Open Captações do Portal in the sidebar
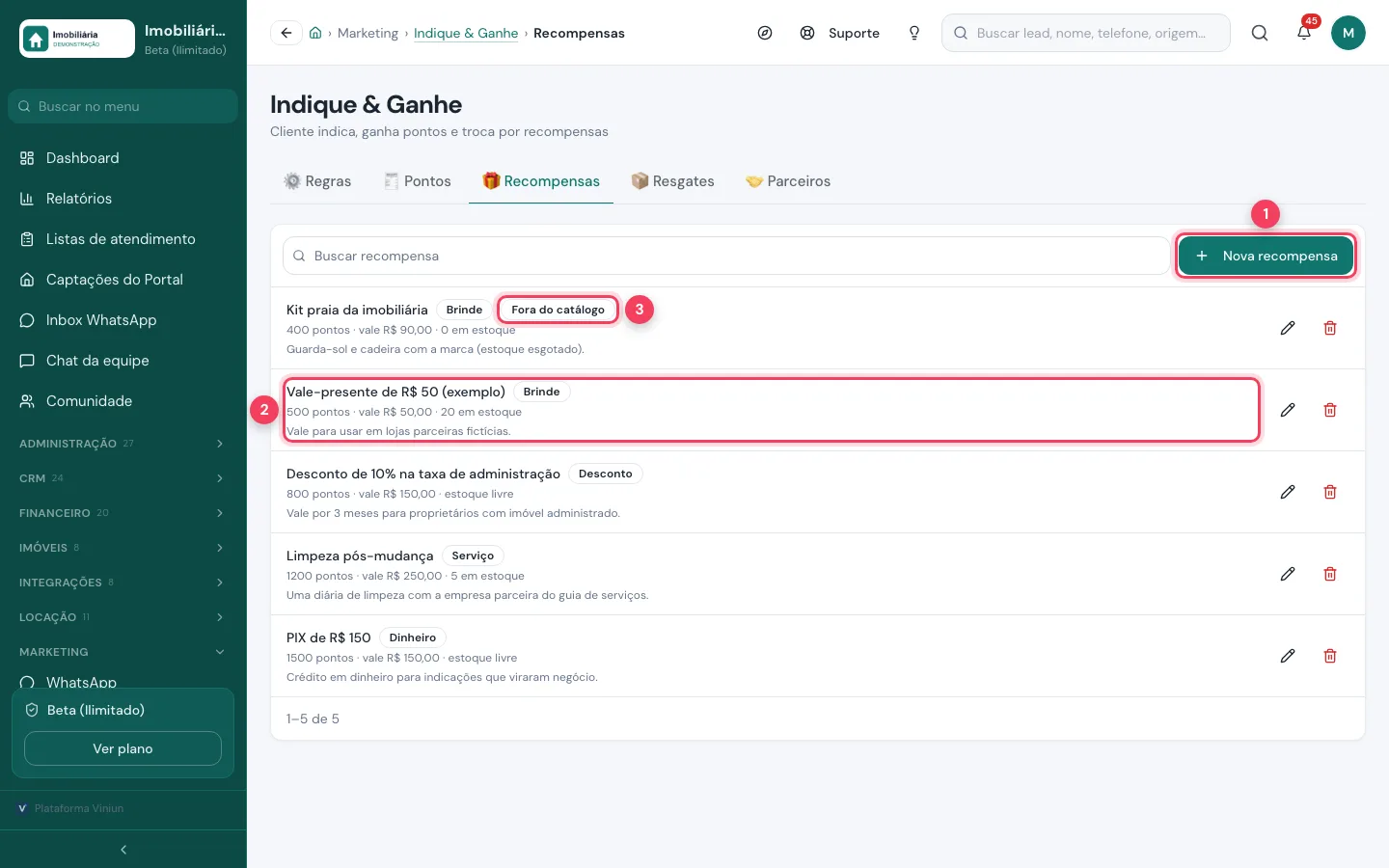The height and width of the screenshot is (868, 1389). point(123,280)
